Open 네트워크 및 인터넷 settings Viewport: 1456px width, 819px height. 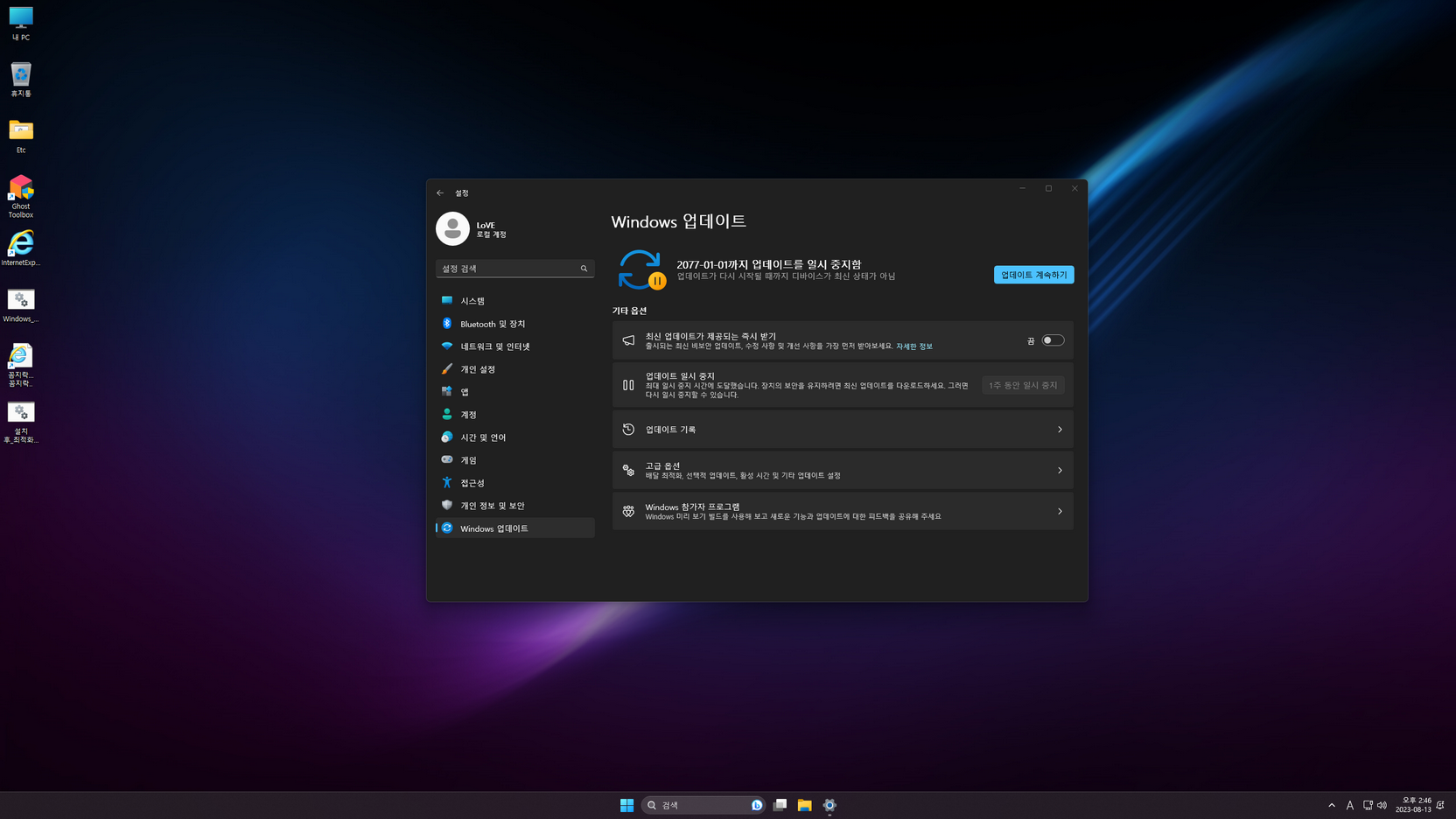tap(515, 346)
